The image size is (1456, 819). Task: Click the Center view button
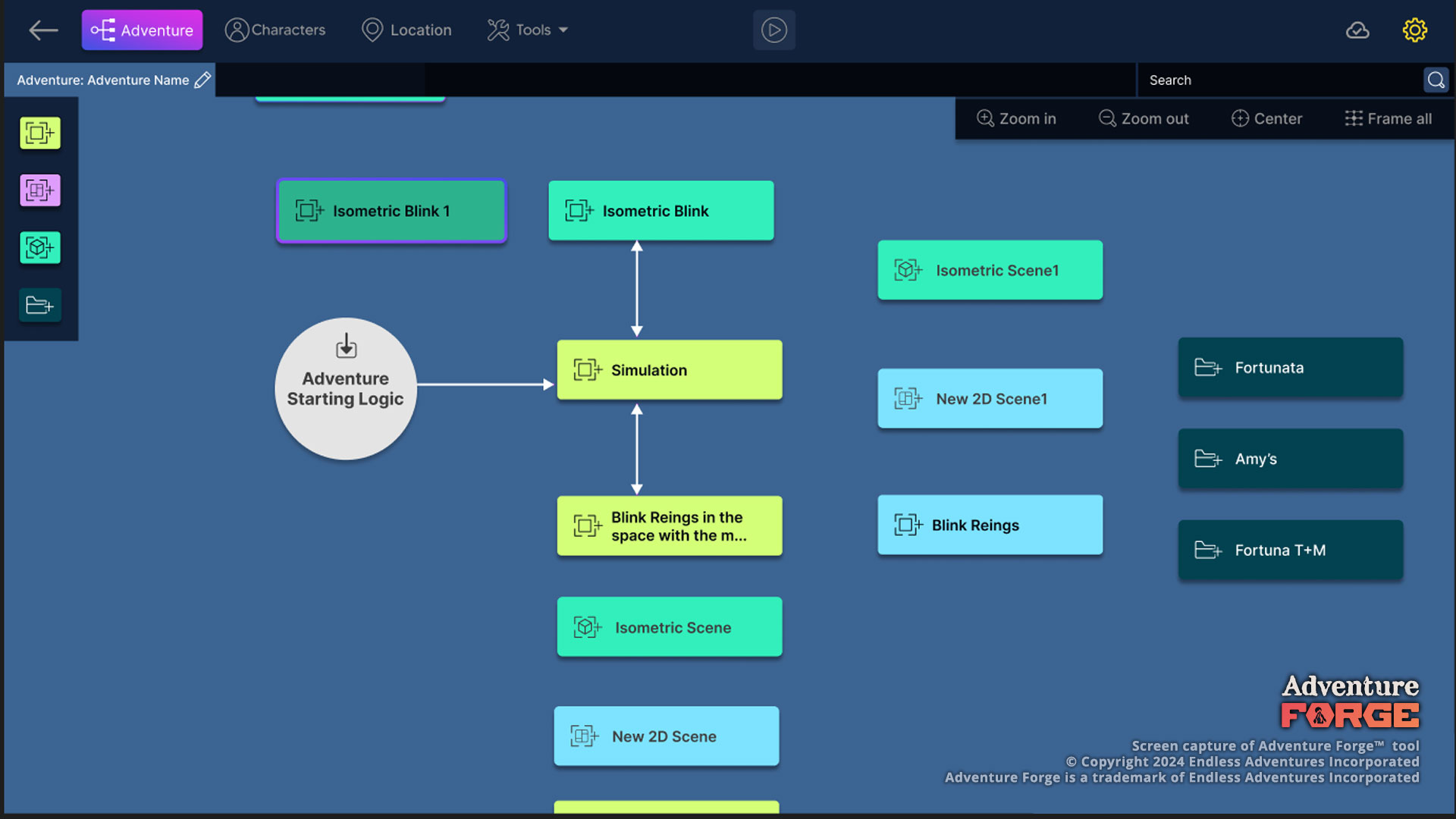(1266, 118)
